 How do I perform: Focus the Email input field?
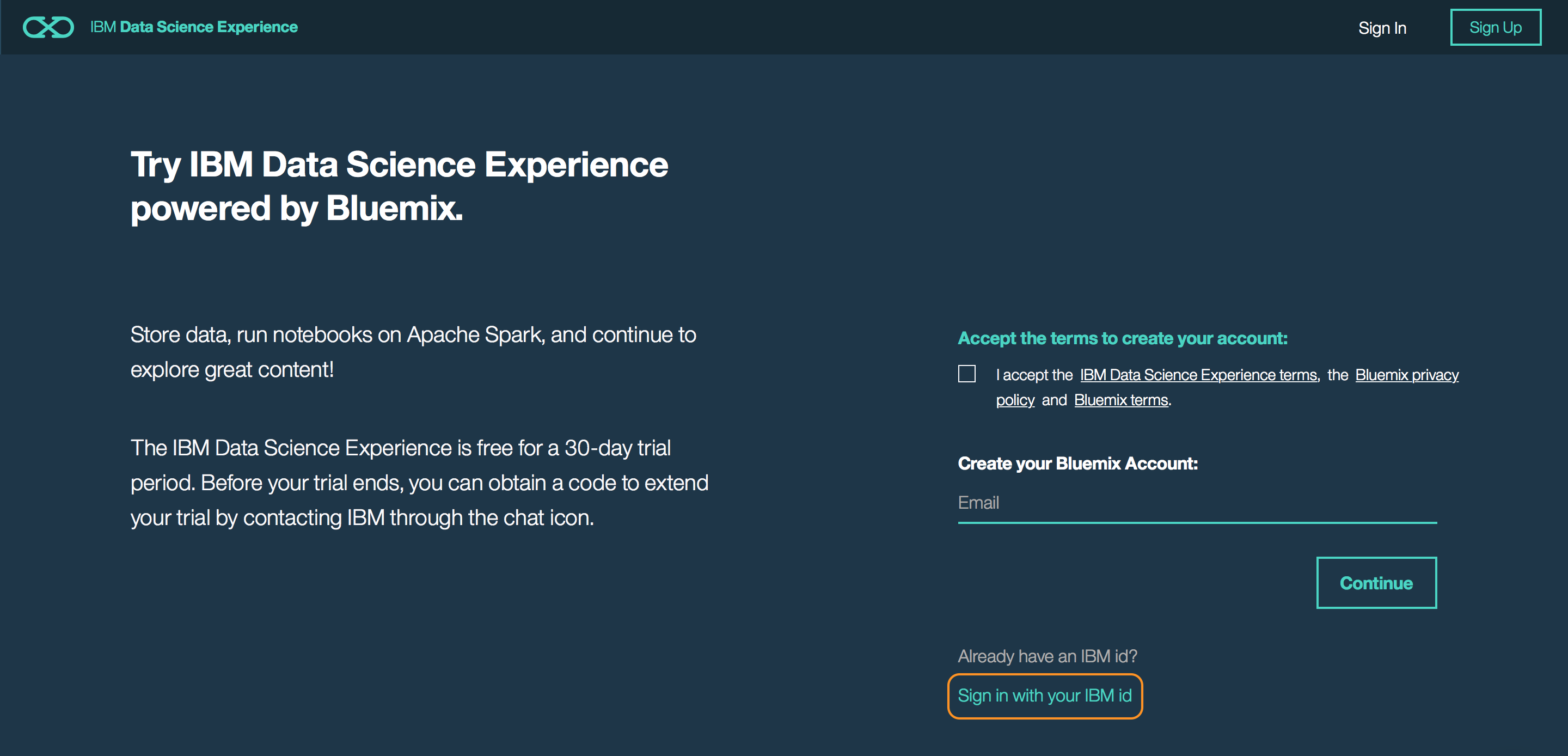(1197, 503)
